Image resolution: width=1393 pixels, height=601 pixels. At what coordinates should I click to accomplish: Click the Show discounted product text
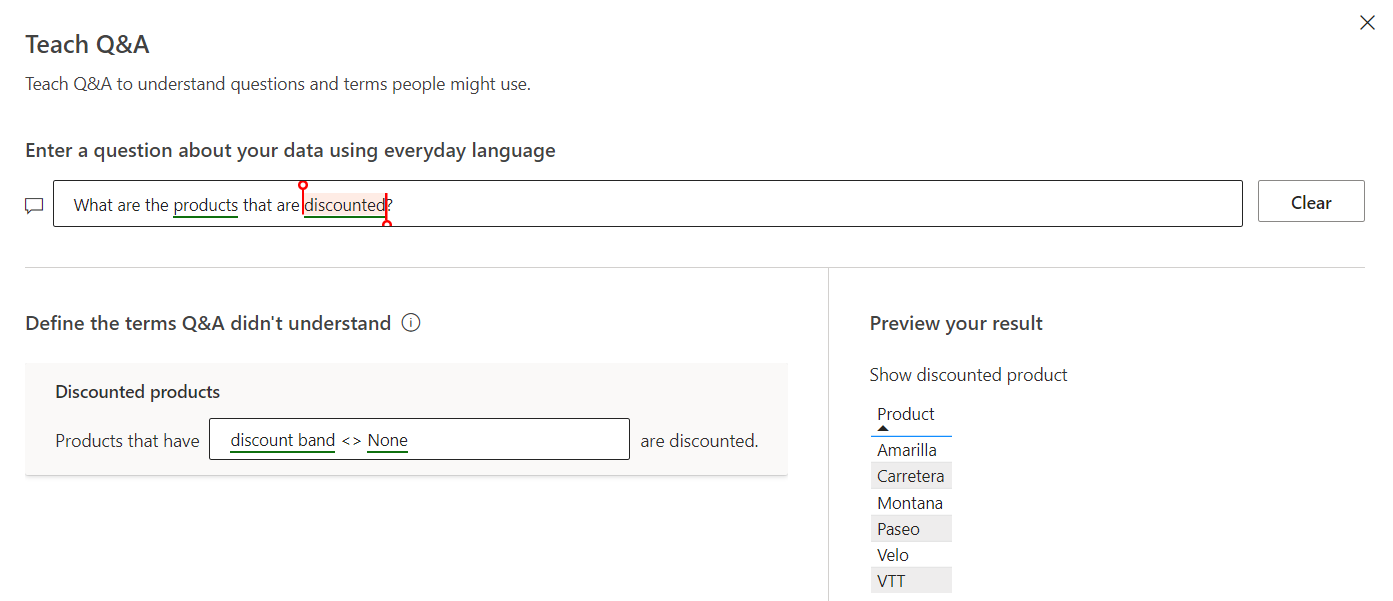coord(969,375)
